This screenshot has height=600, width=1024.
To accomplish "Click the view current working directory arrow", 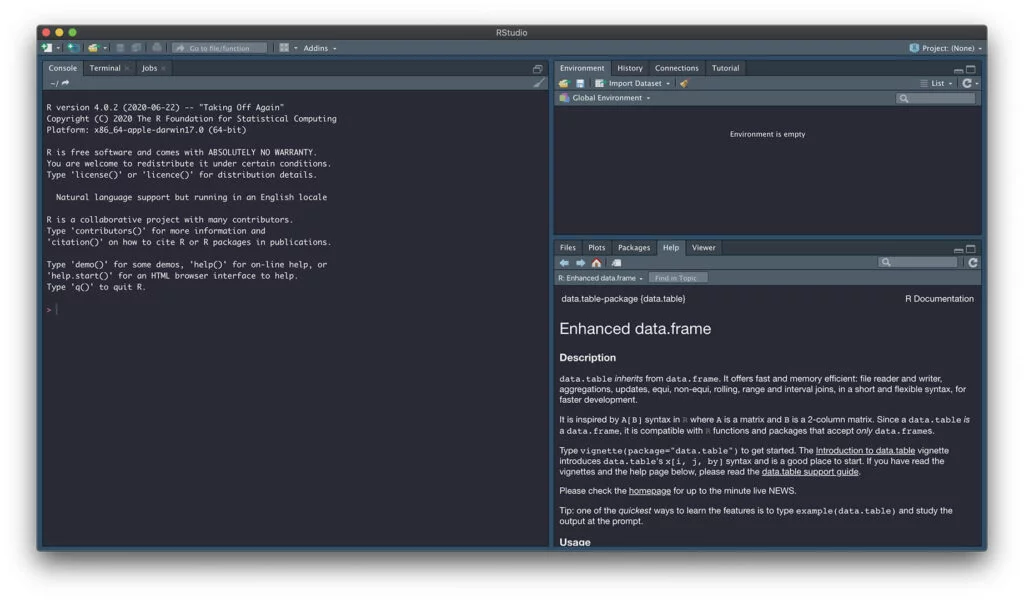I will click(x=65, y=83).
